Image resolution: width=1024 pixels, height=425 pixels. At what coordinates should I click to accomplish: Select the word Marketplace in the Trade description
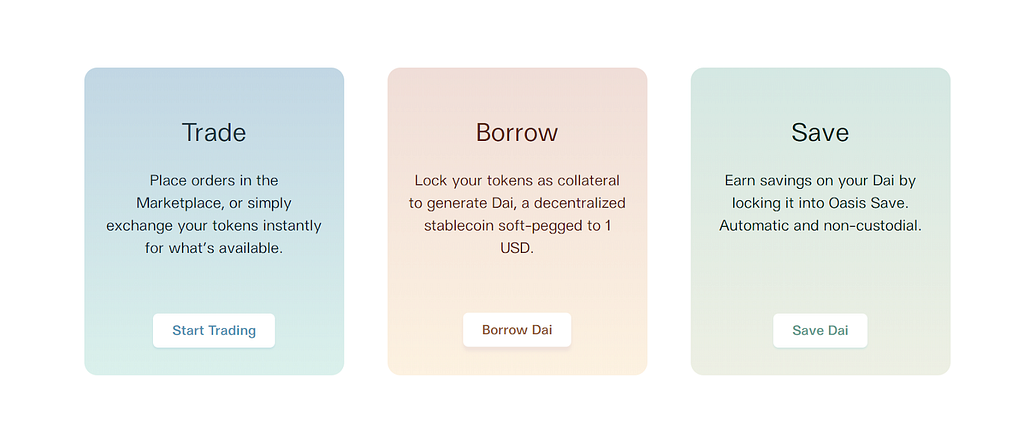(x=178, y=203)
